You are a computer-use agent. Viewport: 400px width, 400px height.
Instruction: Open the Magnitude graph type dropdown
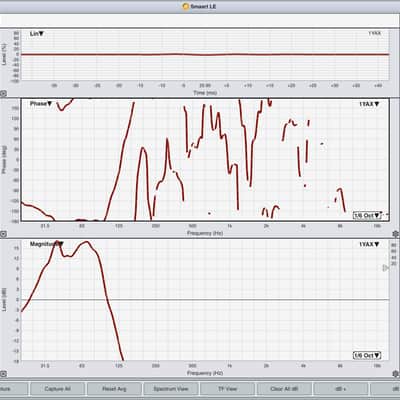click(x=47, y=244)
